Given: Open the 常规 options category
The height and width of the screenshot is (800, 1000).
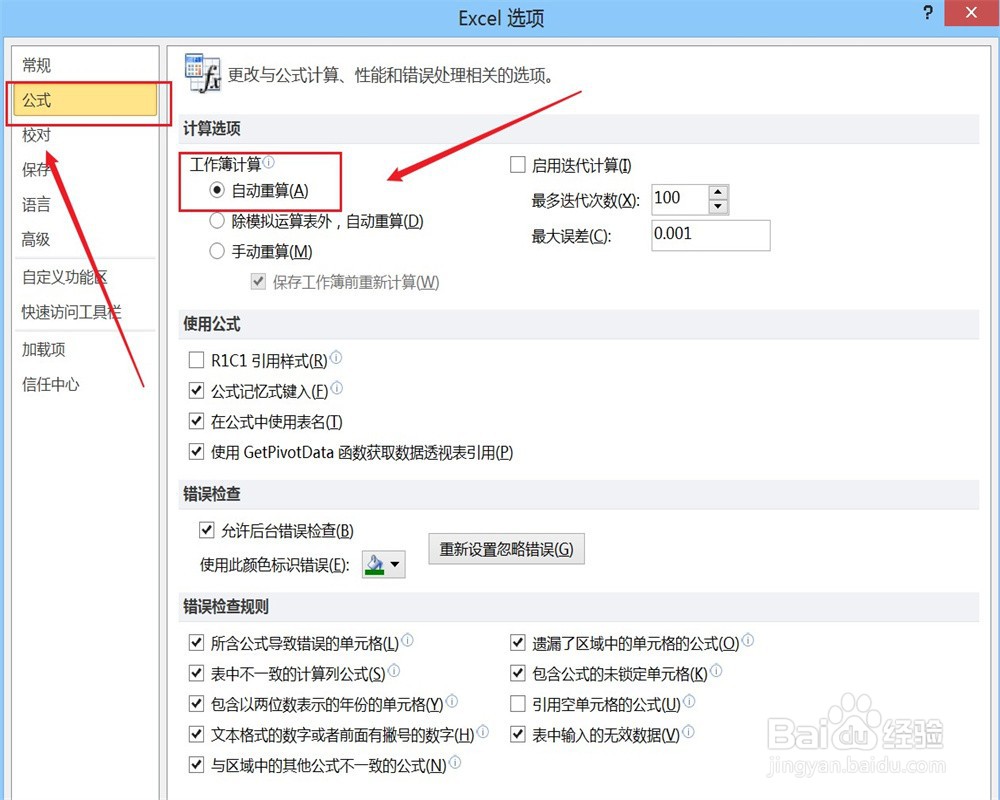Looking at the screenshot, I should click(36, 65).
